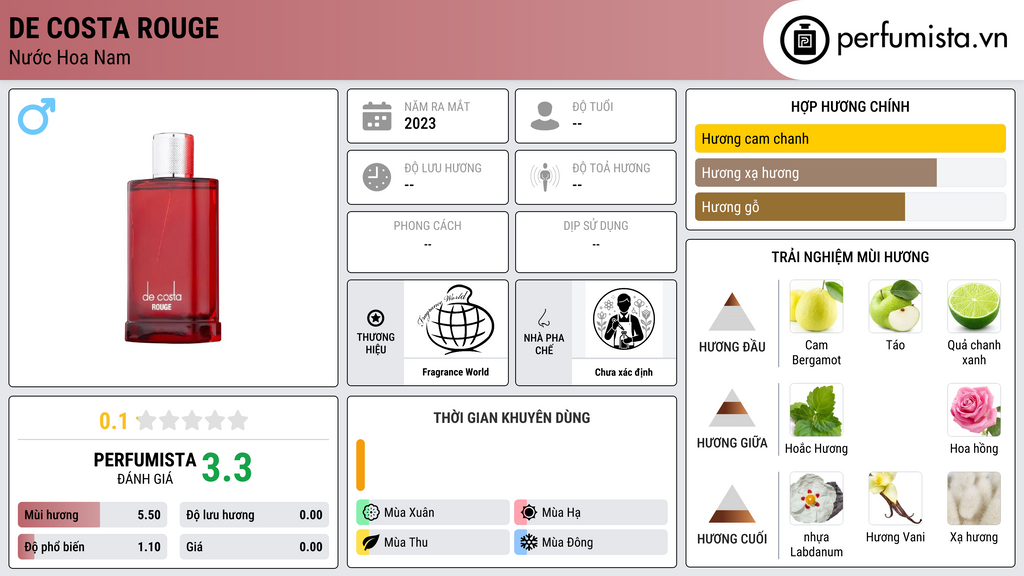Click the DE COSTA ROUGE title
Viewport: 1024px width, 576px height.
click(114, 28)
